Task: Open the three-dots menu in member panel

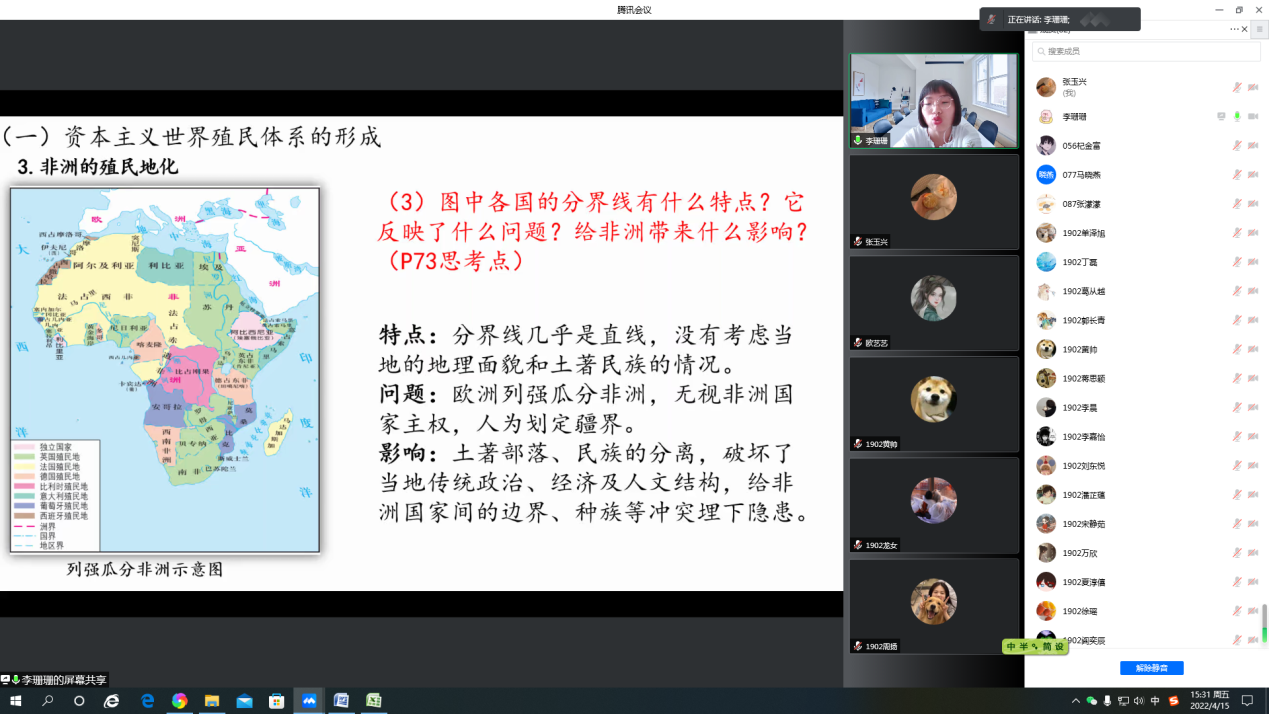Action: [x=1234, y=30]
